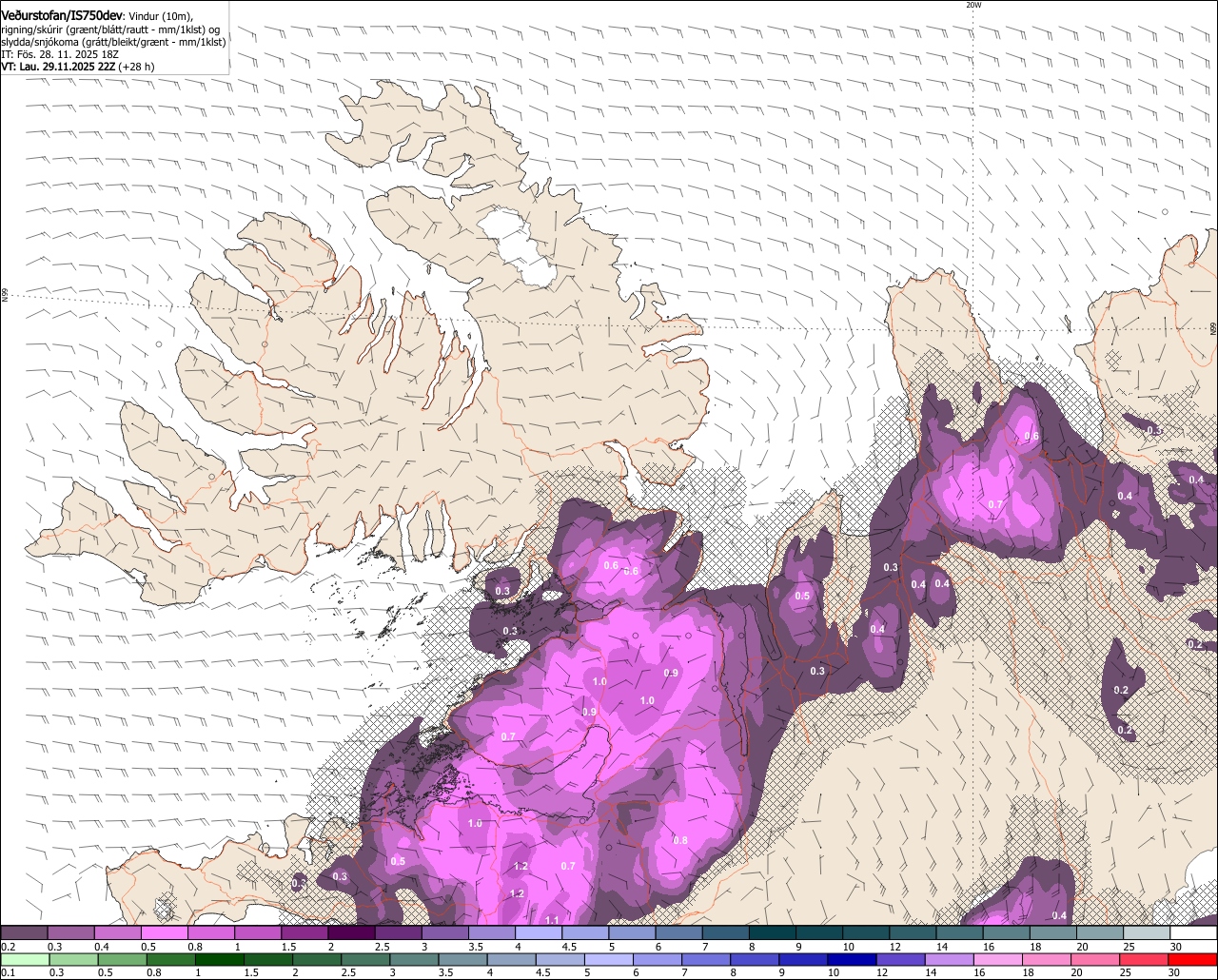Click the 'Veðurstofan/IS750dev' title text
Image resolution: width=1218 pixels, height=980 pixels.
tap(62, 16)
